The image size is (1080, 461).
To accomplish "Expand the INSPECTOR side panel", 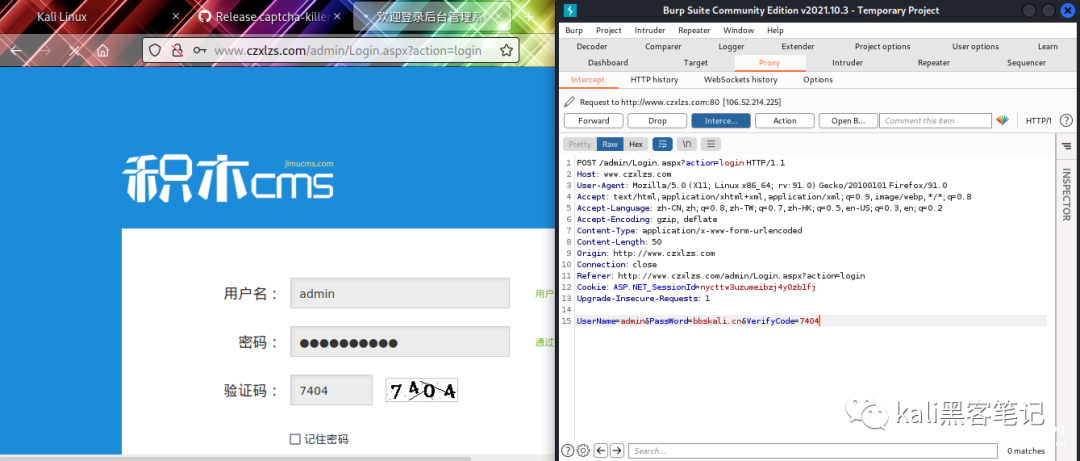I will click(1066, 194).
